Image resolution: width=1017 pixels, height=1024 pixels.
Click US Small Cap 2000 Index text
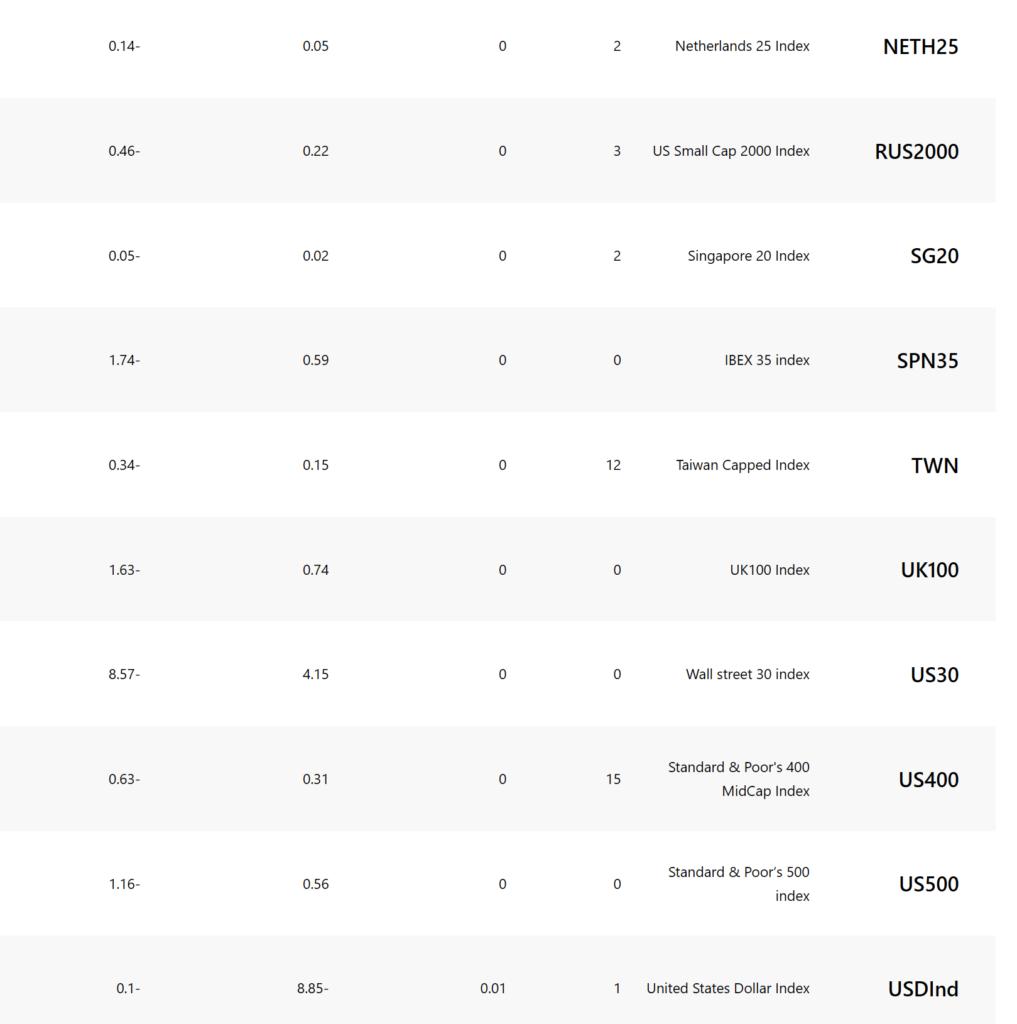click(731, 151)
